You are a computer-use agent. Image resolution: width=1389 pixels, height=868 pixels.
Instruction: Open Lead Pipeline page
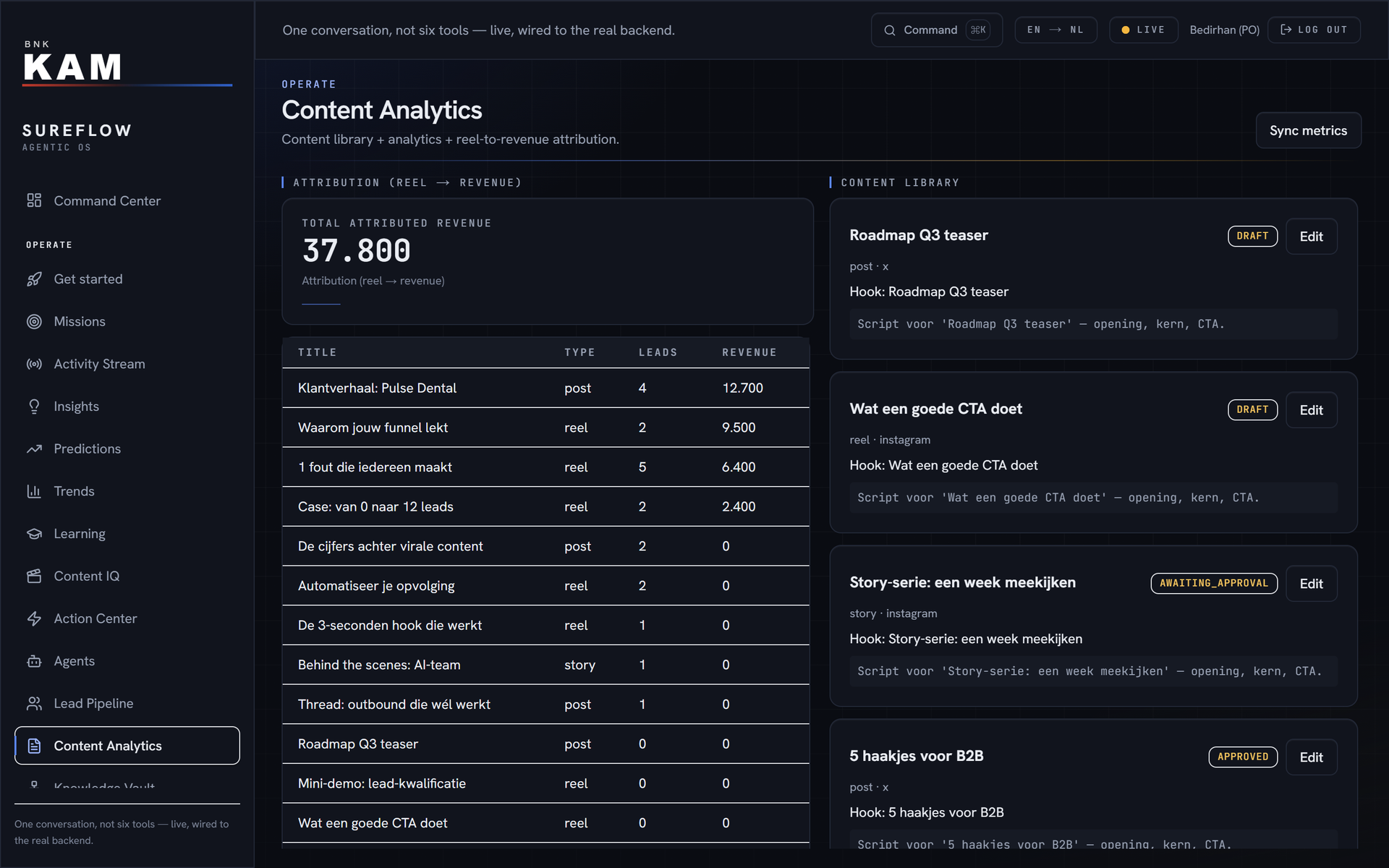coord(127,704)
